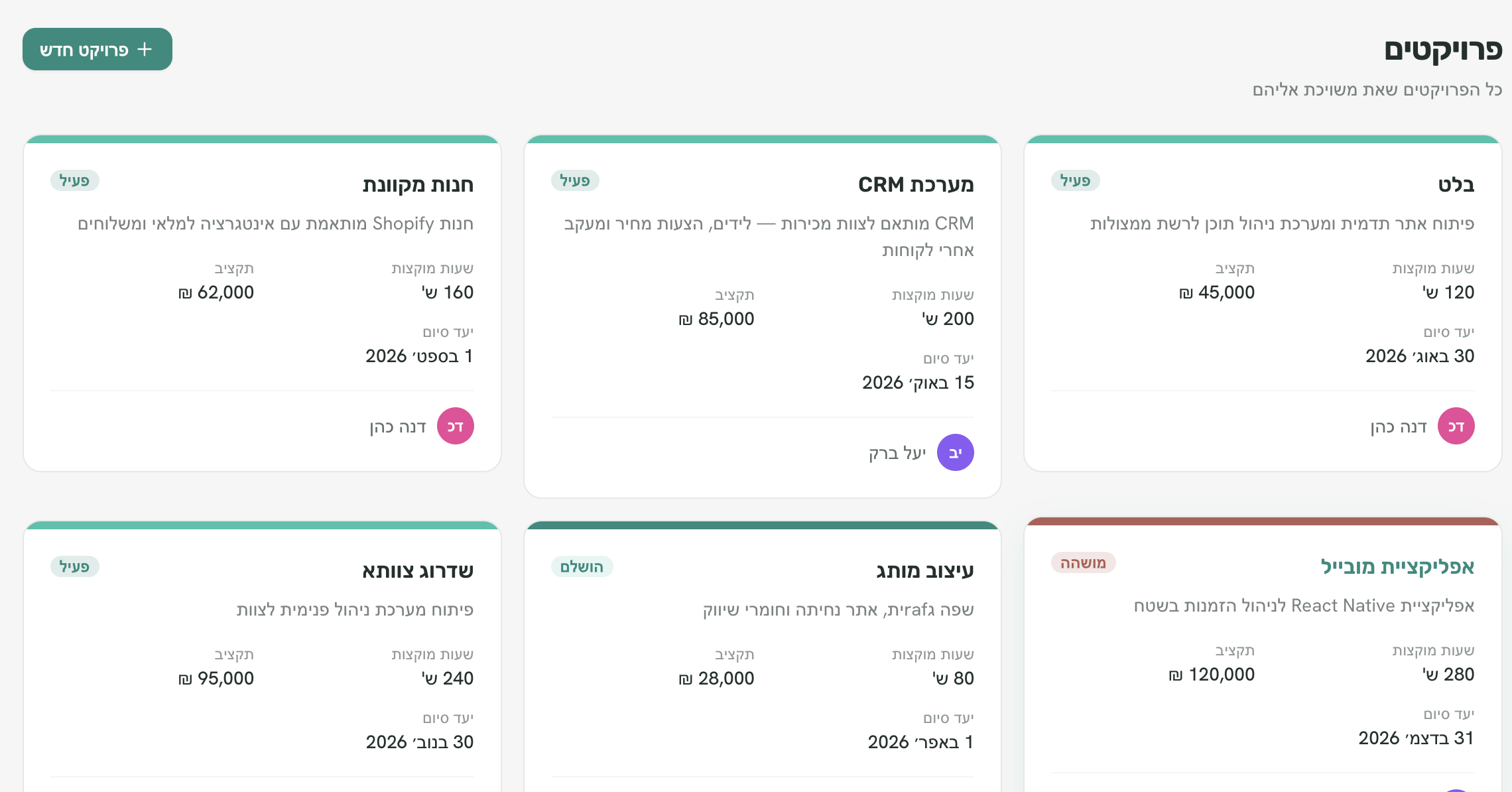The height and width of the screenshot is (792, 1512).
Task: Click the allocated hours value '120 ש''
Action: (1448, 293)
